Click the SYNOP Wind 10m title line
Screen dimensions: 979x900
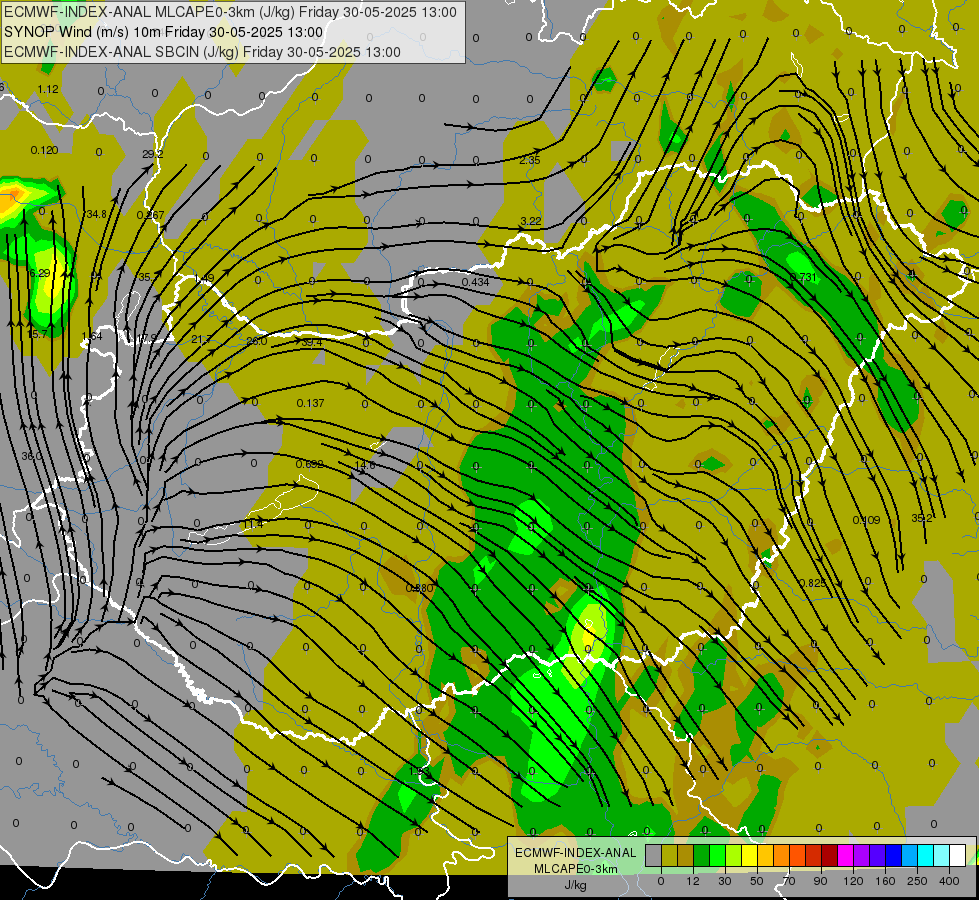164,32
